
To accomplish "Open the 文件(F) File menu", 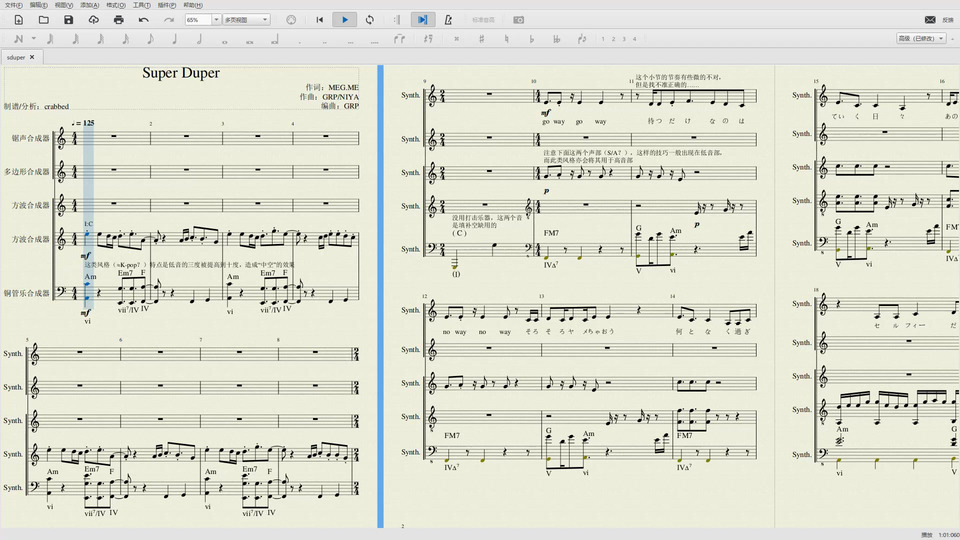I will point(13,5).
